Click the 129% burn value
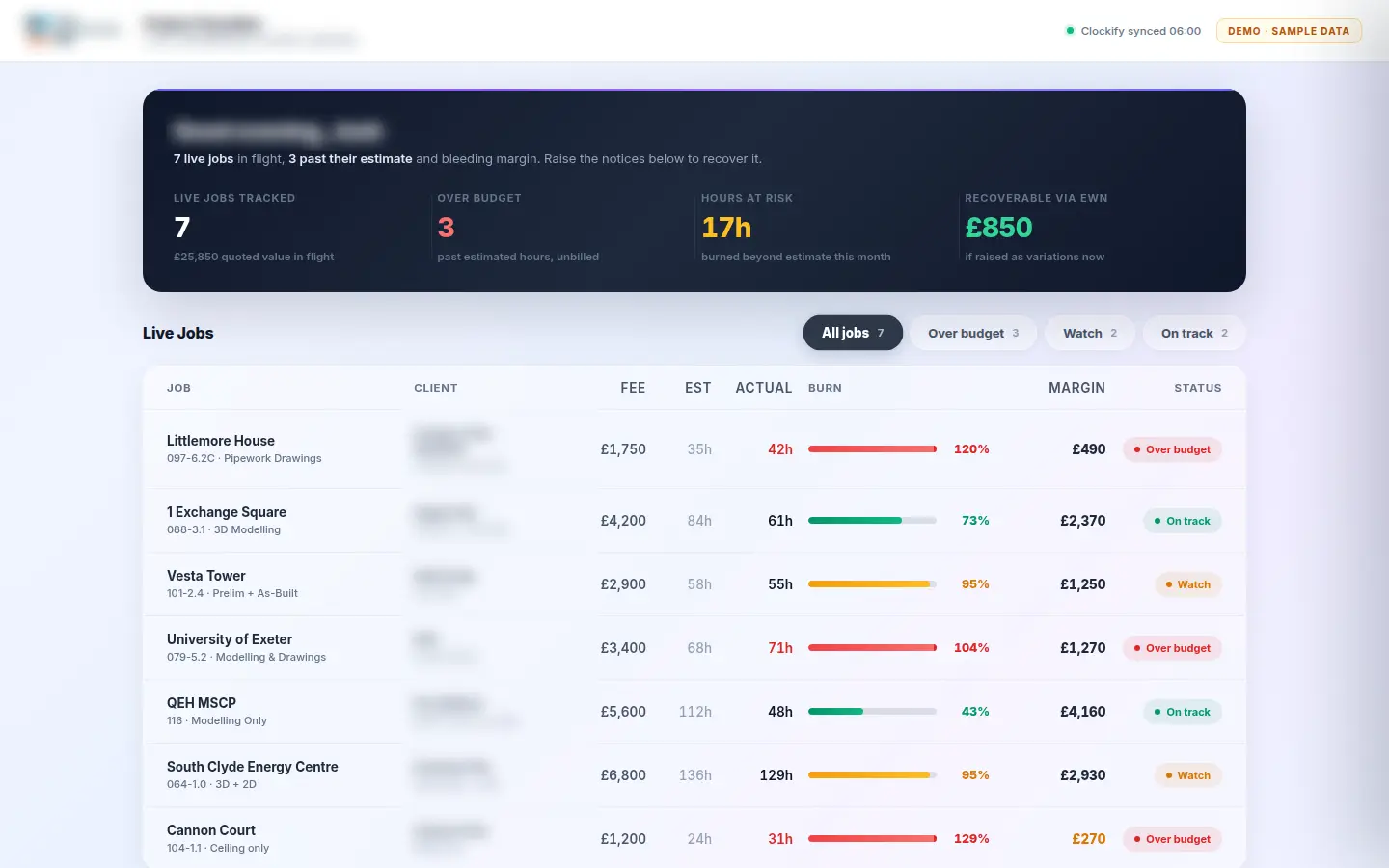This screenshot has height=868, width=1389. [x=971, y=839]
